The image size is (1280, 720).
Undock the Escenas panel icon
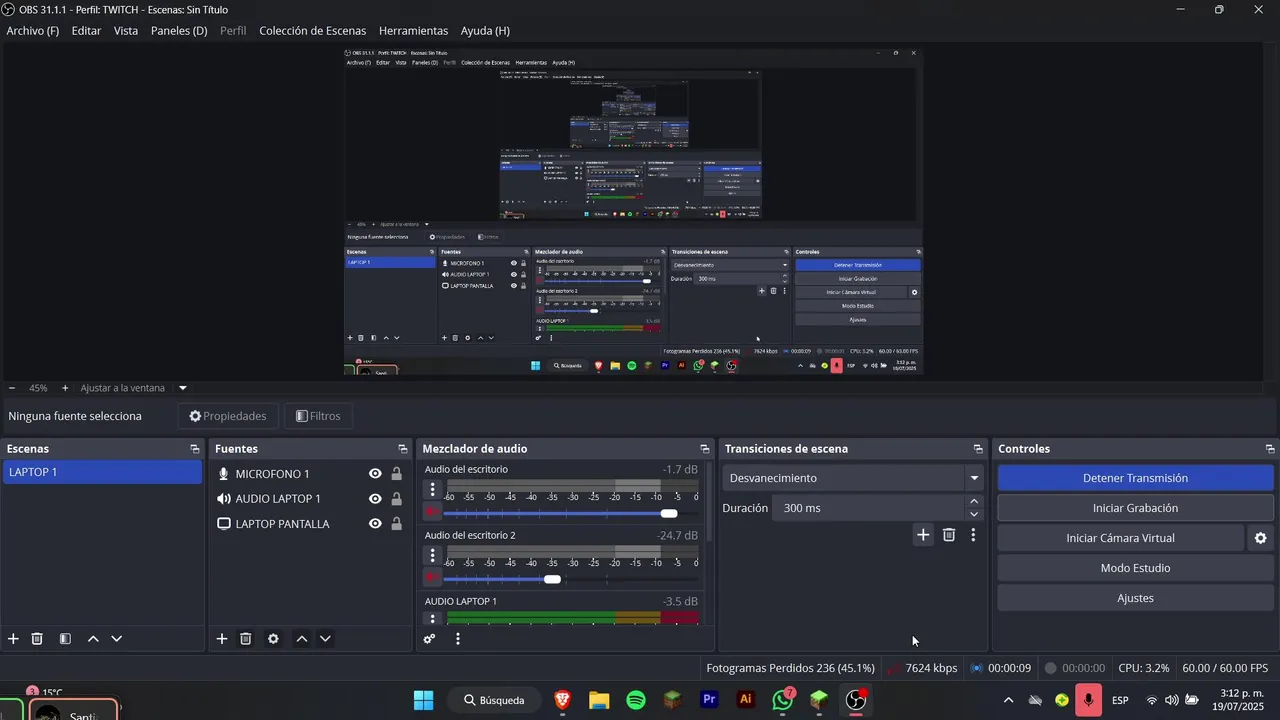pyautogui.click(x=195, y=449)
